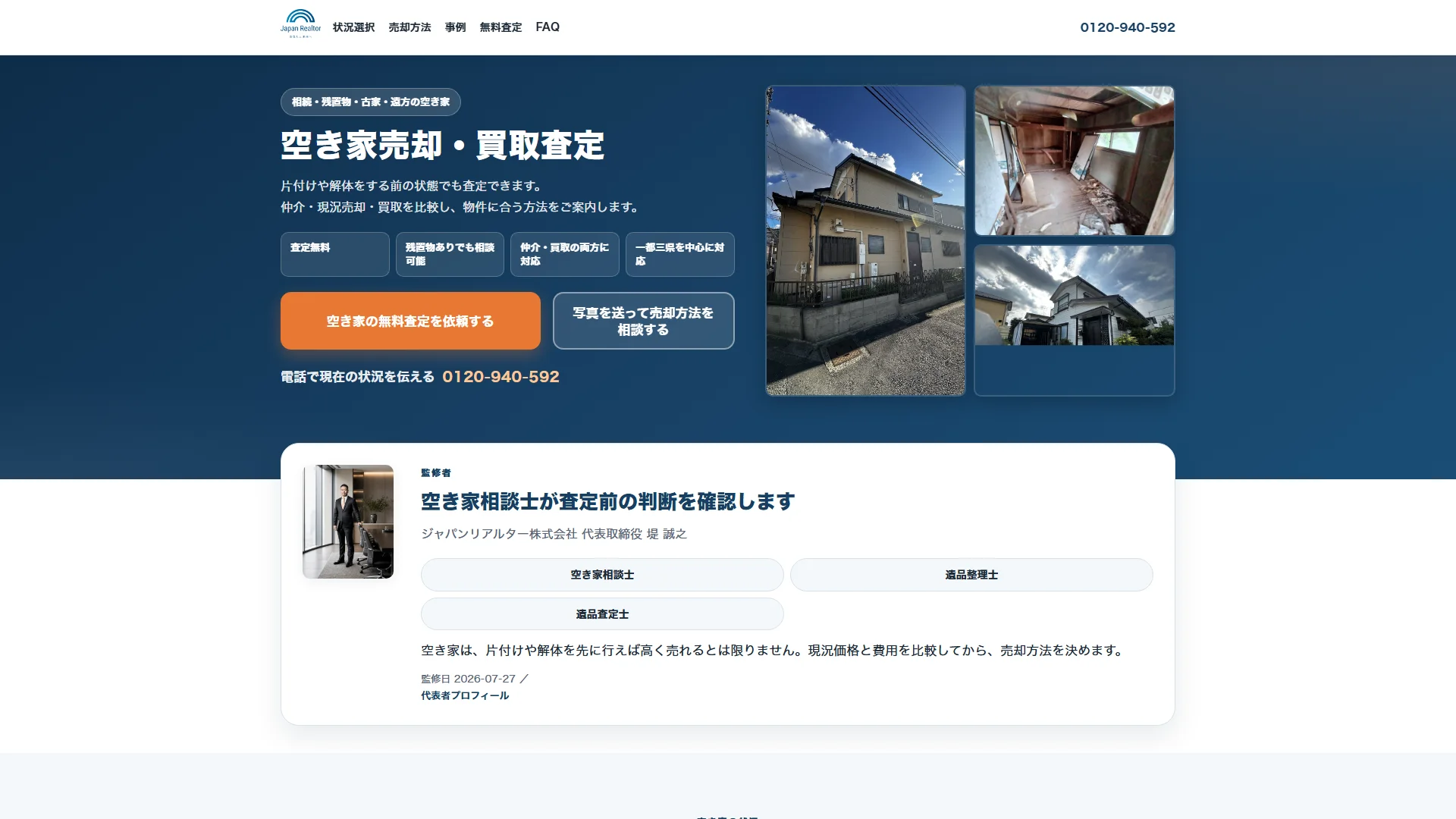Tap the orange 0120-940-592 phone link
Viewport: 1456px width, 819px height.
(x=500, y=377)
